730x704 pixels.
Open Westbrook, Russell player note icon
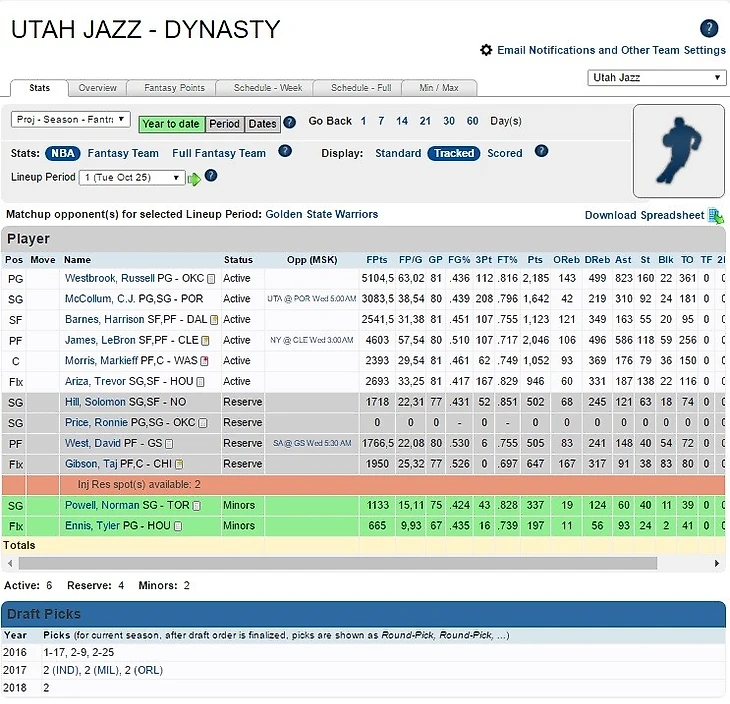(211, 279)
